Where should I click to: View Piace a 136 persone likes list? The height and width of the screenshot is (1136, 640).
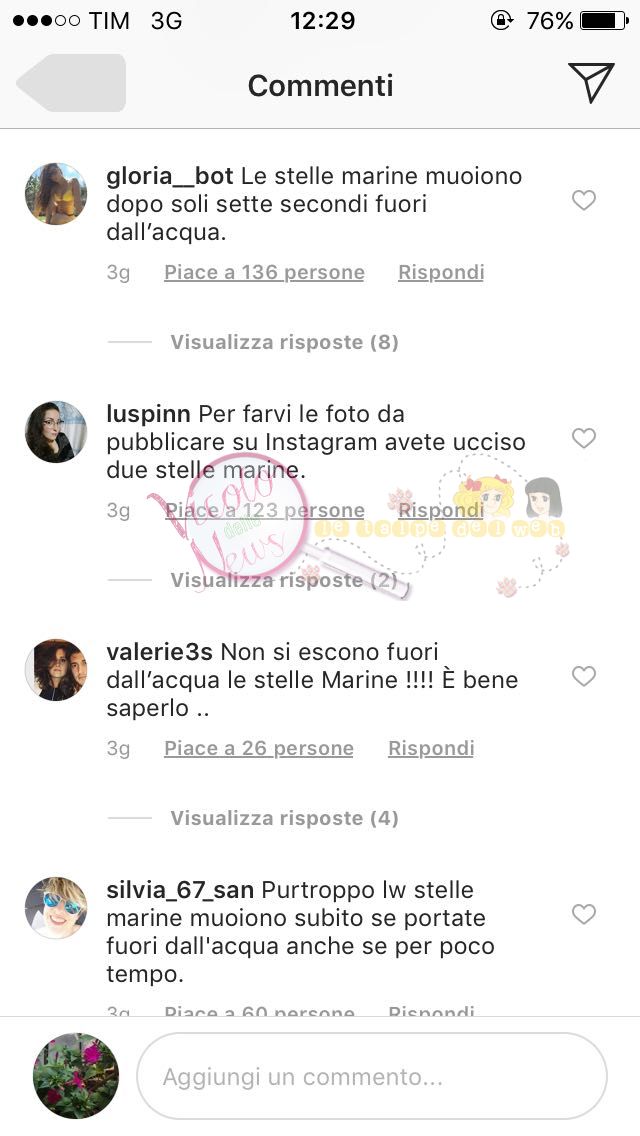point(264,272)
